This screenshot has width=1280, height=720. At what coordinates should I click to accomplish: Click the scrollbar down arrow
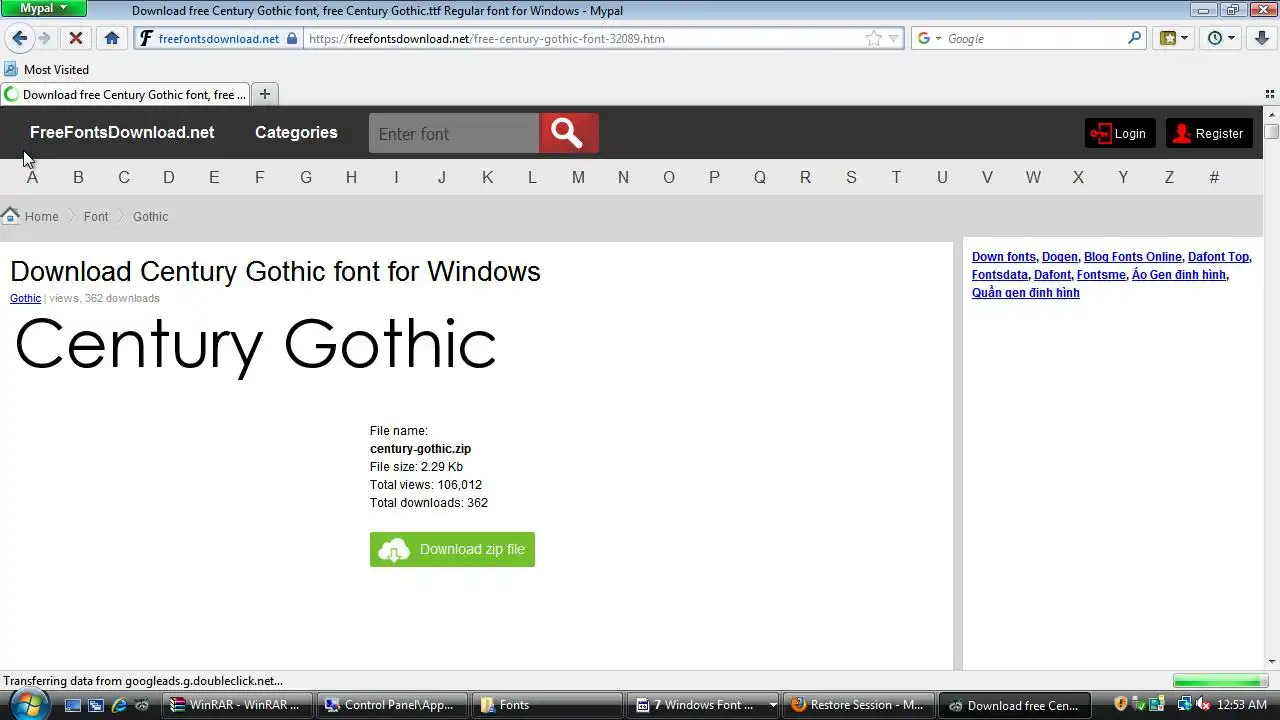[1272, 661]
